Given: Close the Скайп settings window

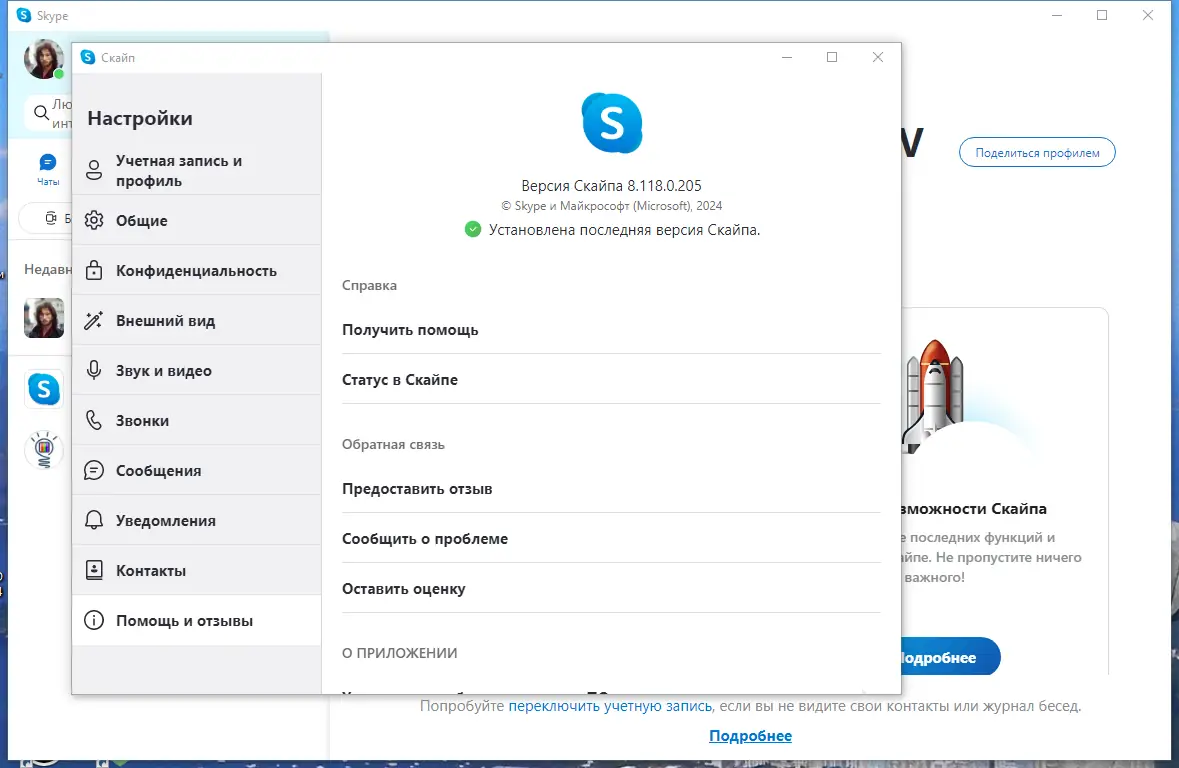Looking at the screenshot, I should 877,57.
